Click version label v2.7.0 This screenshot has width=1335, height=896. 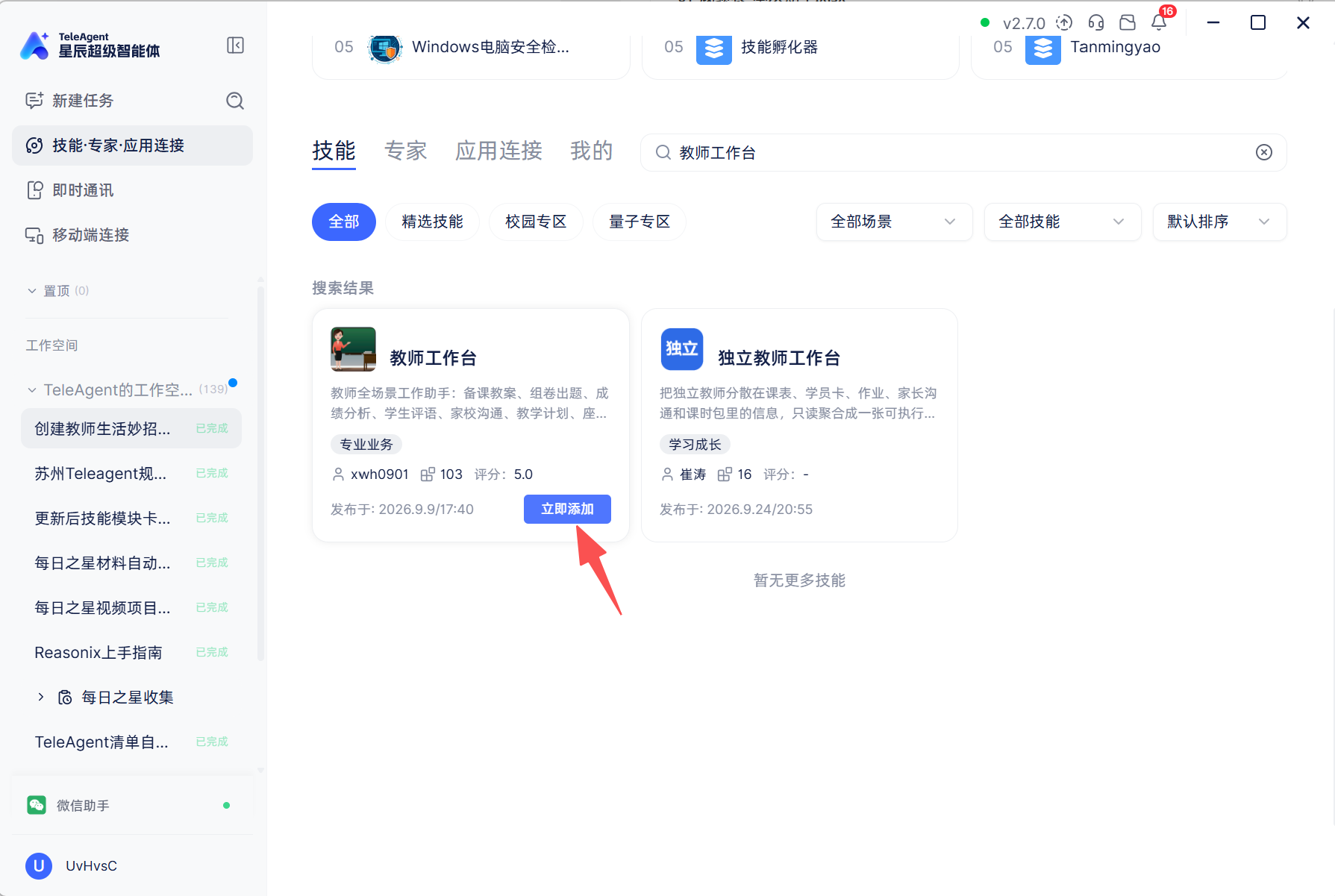click(x=1024, y=23)
